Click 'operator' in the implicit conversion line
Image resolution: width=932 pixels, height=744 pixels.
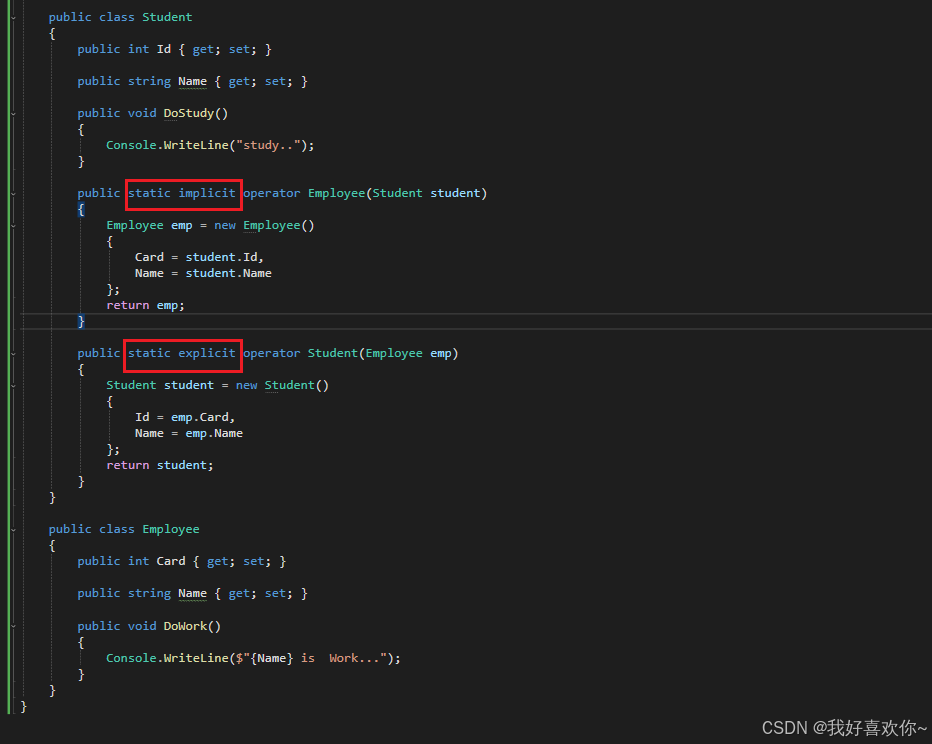pos(272,193)
